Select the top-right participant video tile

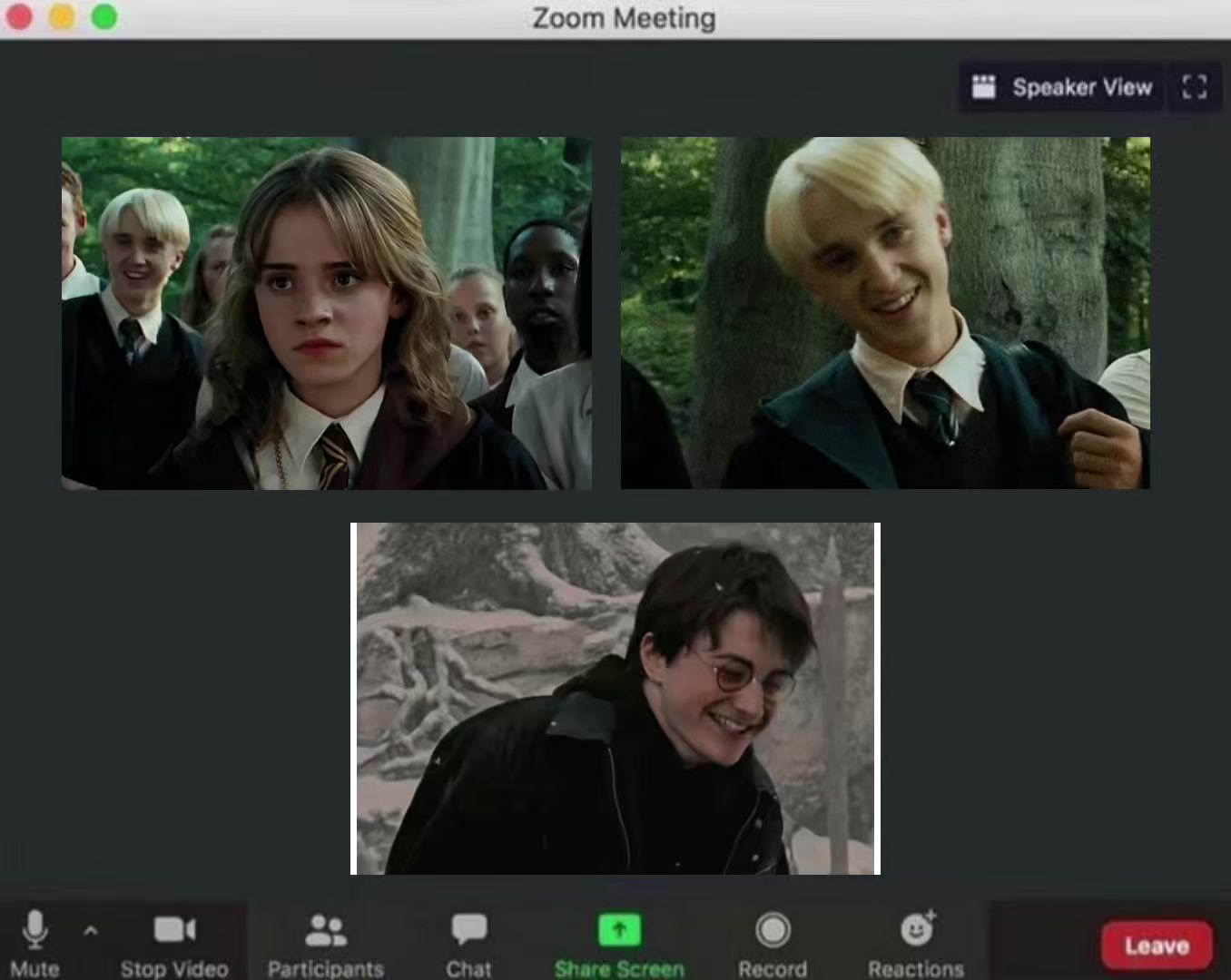point(885,313)
